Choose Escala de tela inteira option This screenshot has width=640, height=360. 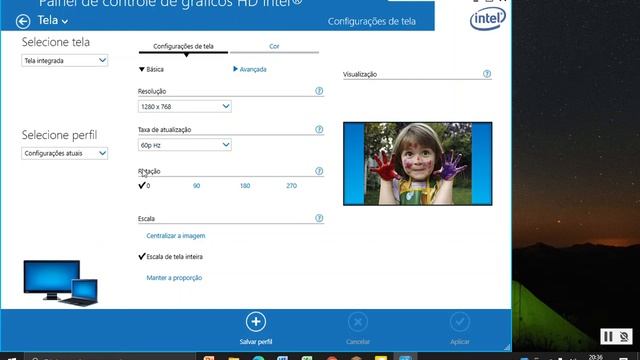click(x=171, y=257)
